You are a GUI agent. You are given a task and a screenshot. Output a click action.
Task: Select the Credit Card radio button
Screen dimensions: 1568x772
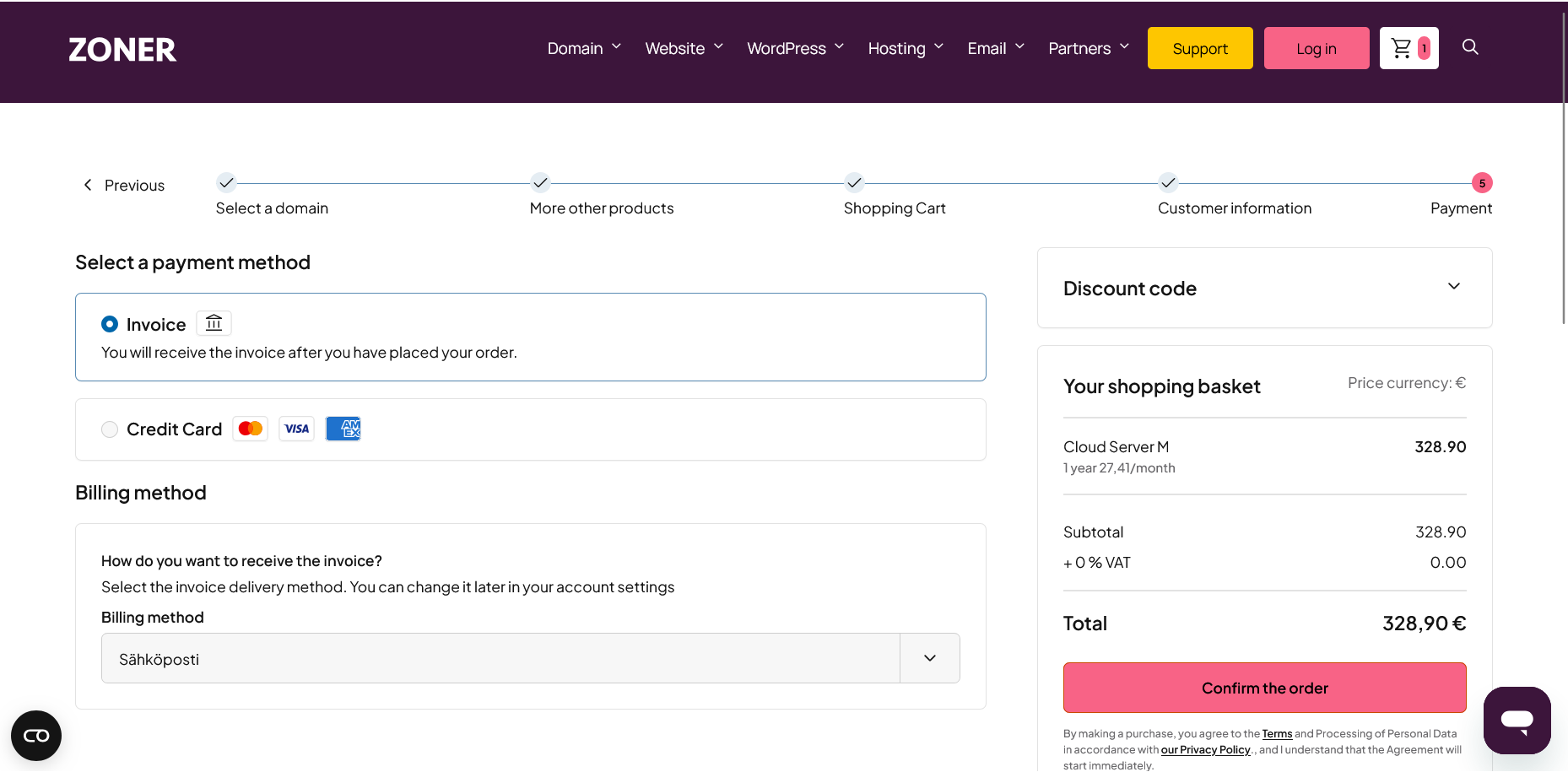coord(110,429)
